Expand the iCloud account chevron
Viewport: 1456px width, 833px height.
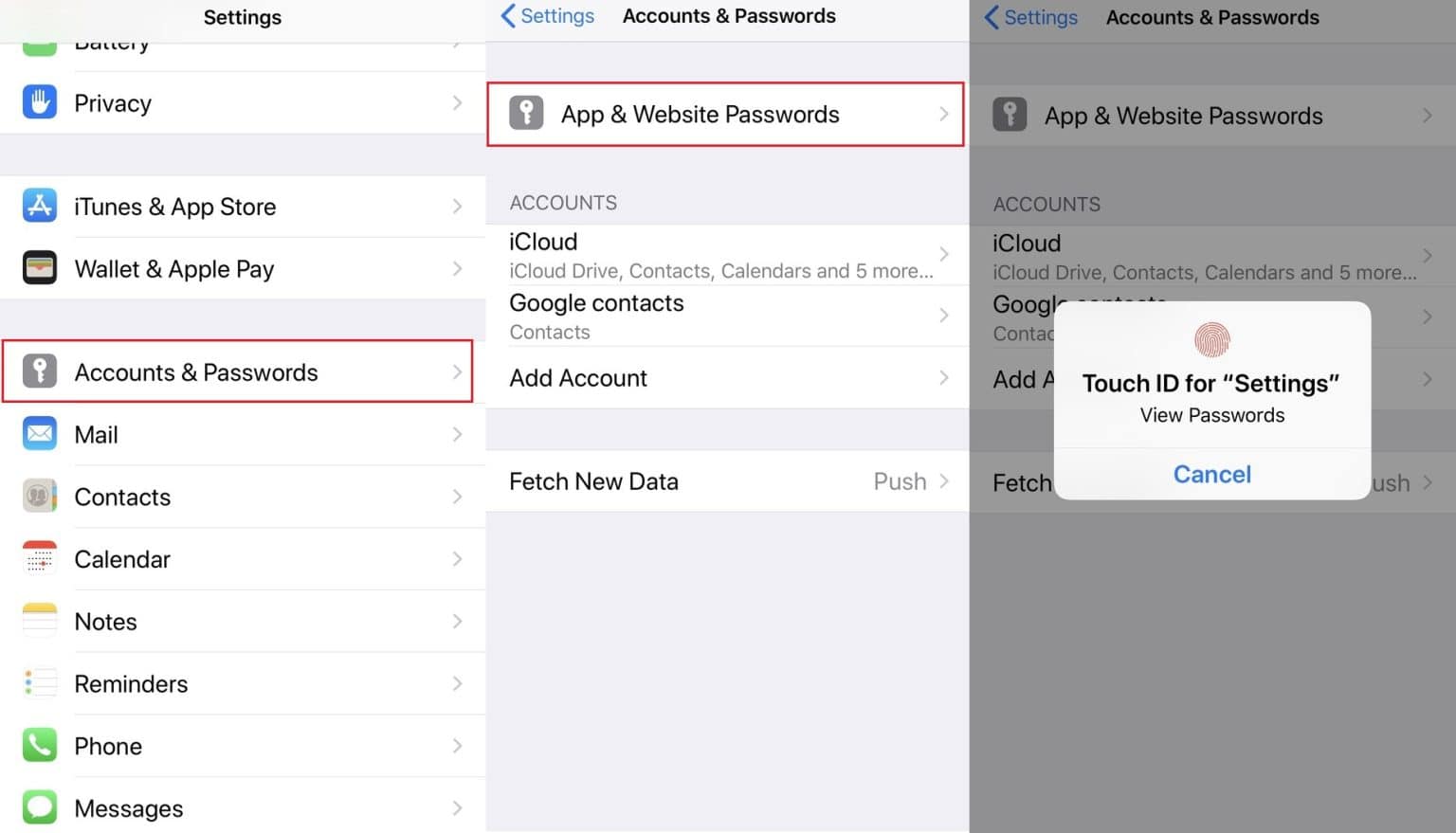[943, 254]
